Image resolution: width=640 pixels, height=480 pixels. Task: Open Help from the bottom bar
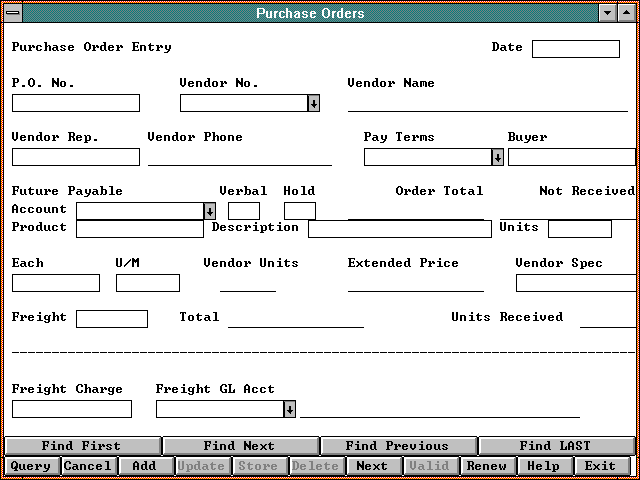click(x=543, y=466)
